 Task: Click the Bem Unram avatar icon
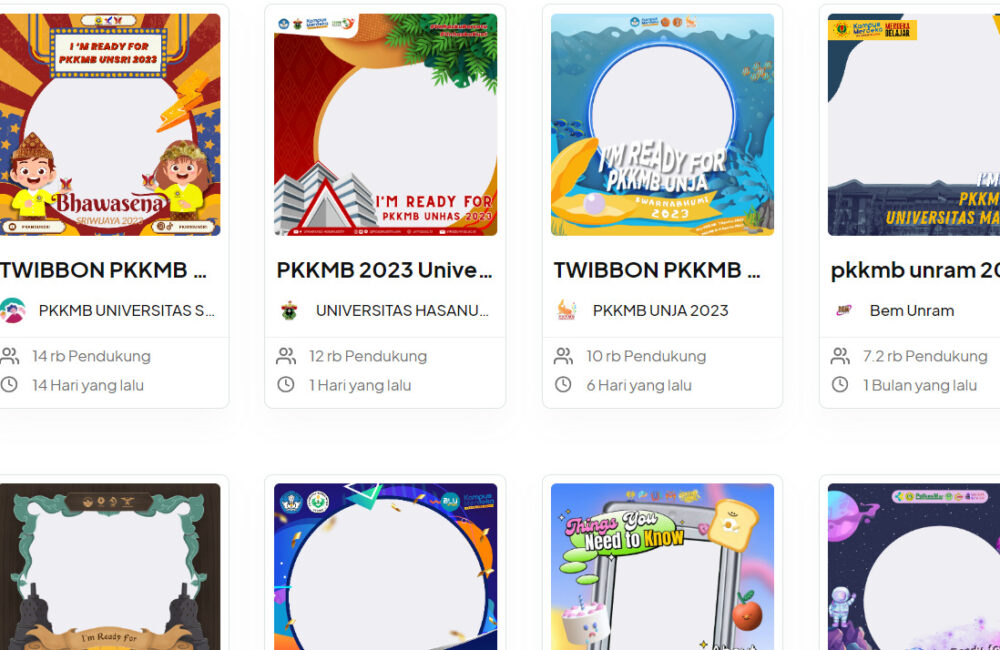click(x=843, y=311)
